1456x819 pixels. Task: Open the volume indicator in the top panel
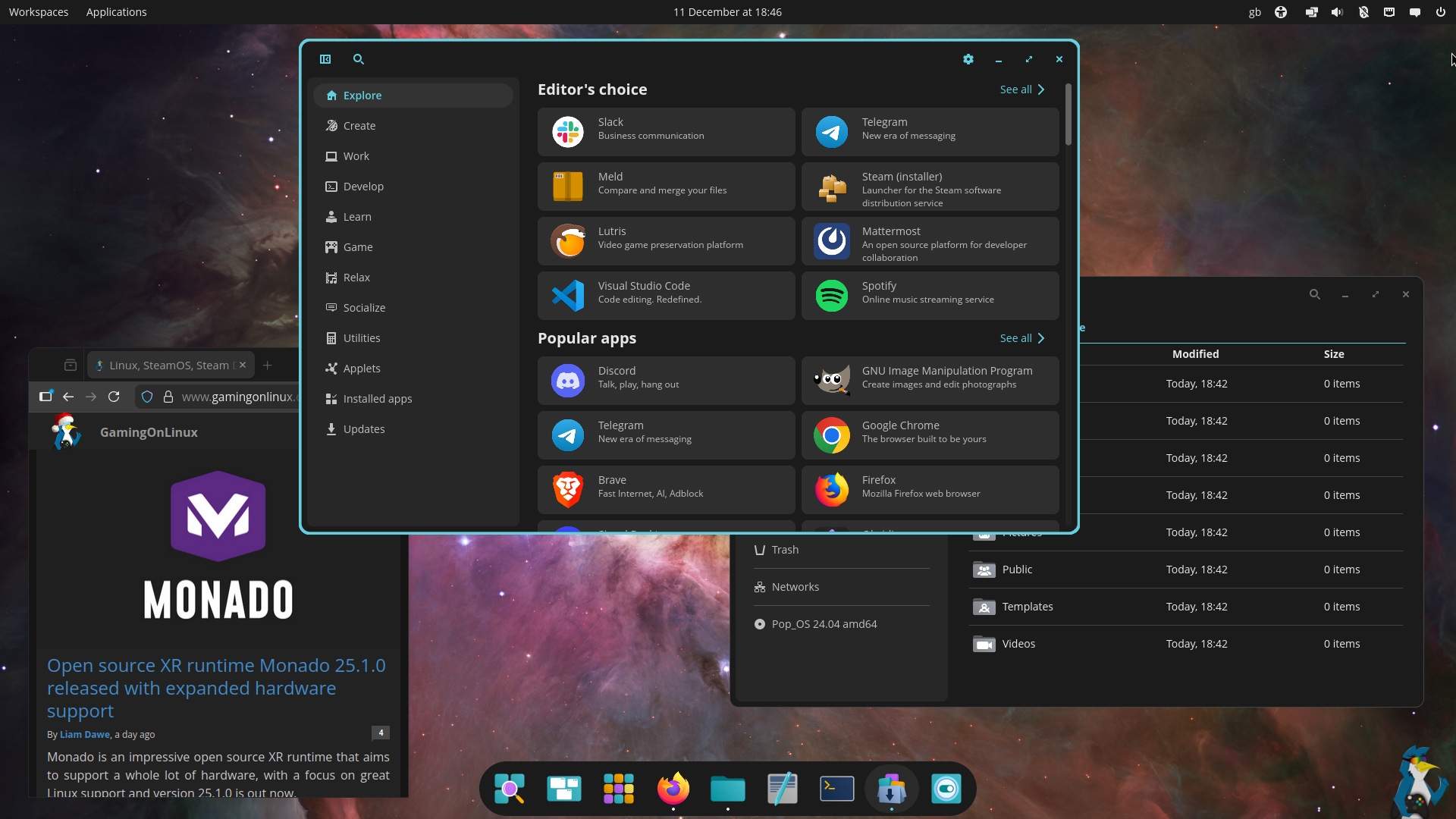point(1337,12)
